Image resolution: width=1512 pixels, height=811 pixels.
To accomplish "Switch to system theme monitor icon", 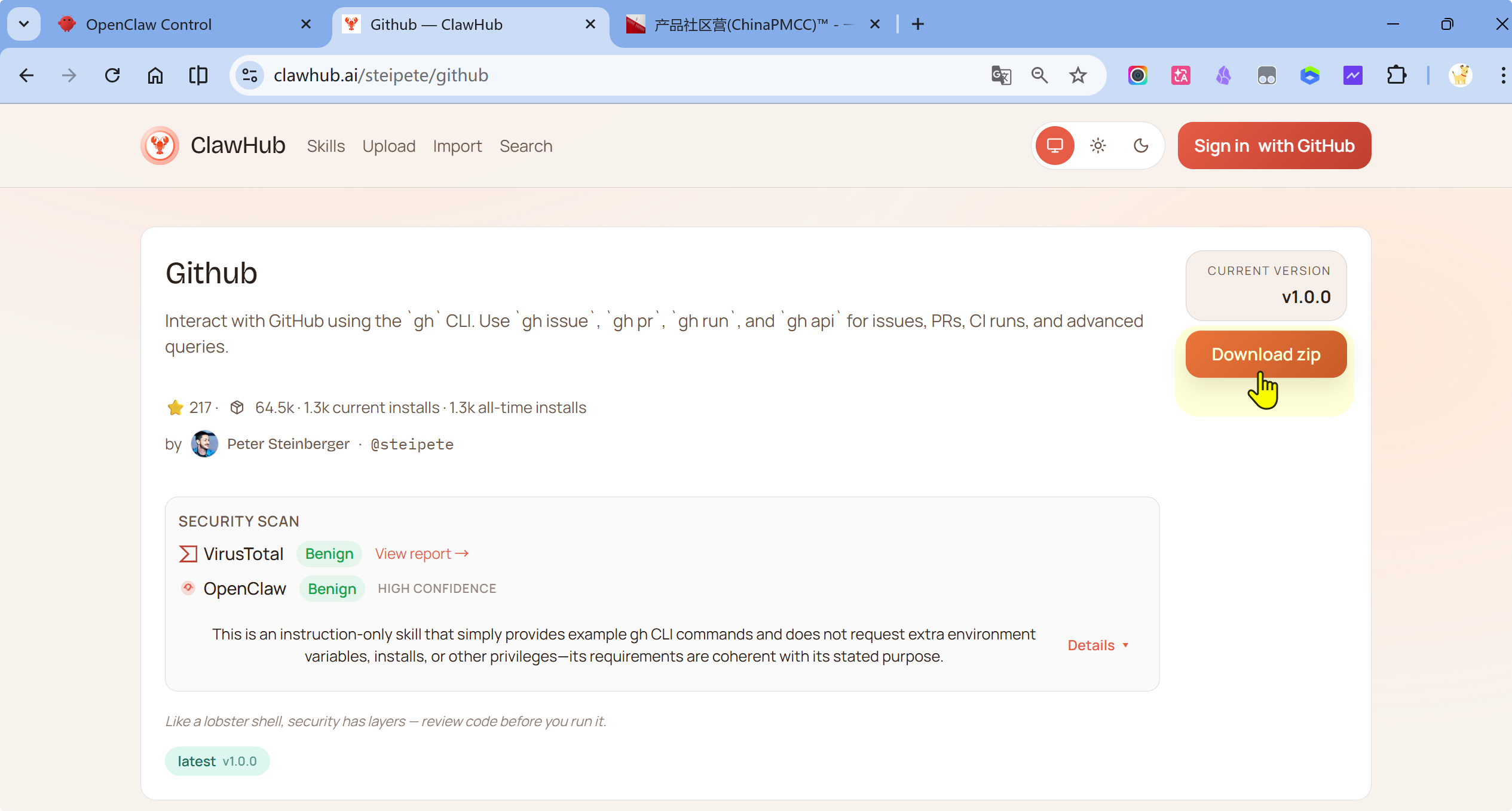I will click(1055, 145).
